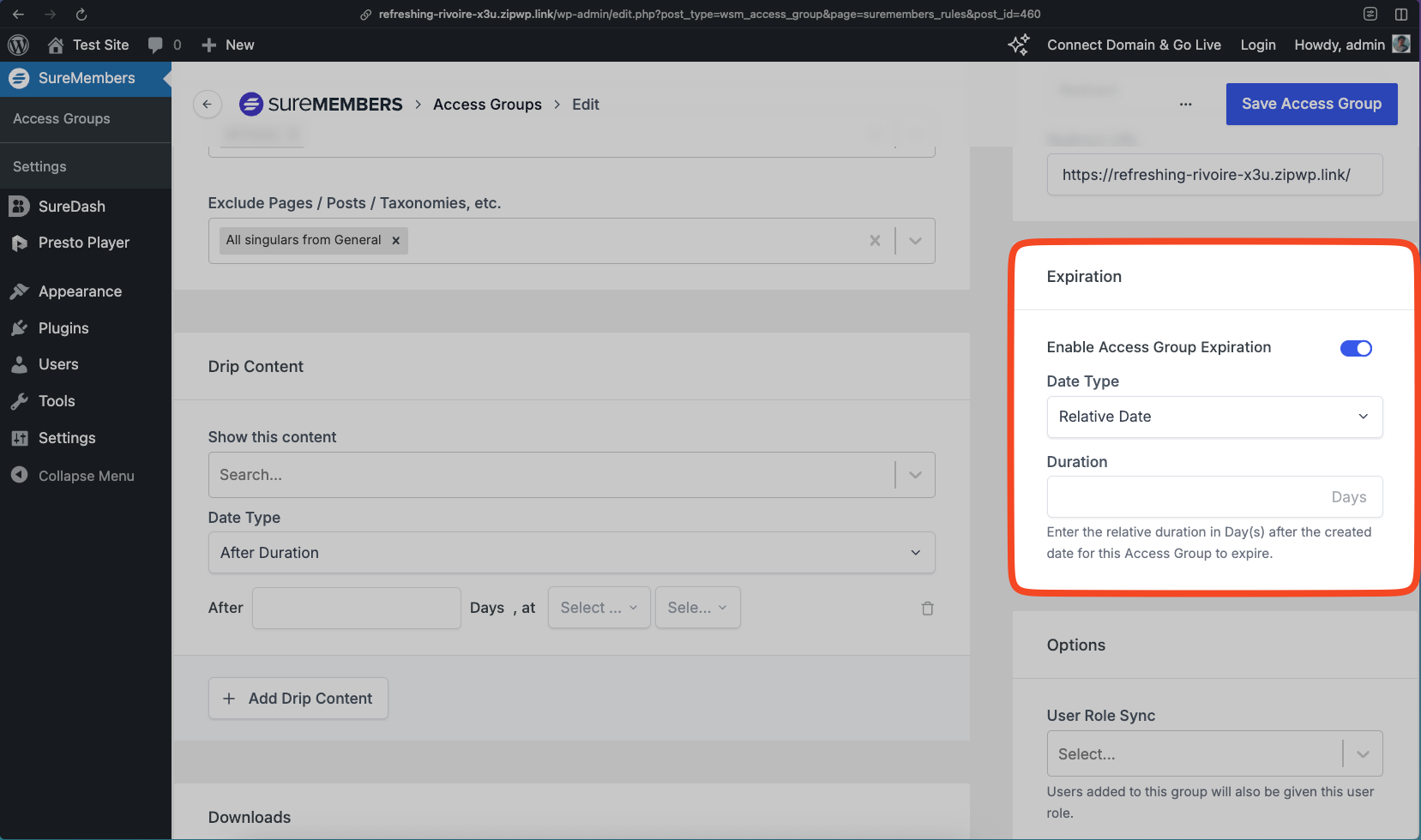Screen dimensions: 1421x840
Task: Expand the Exclude Pages dropdown chevron
Action: (x=915, y=241)
